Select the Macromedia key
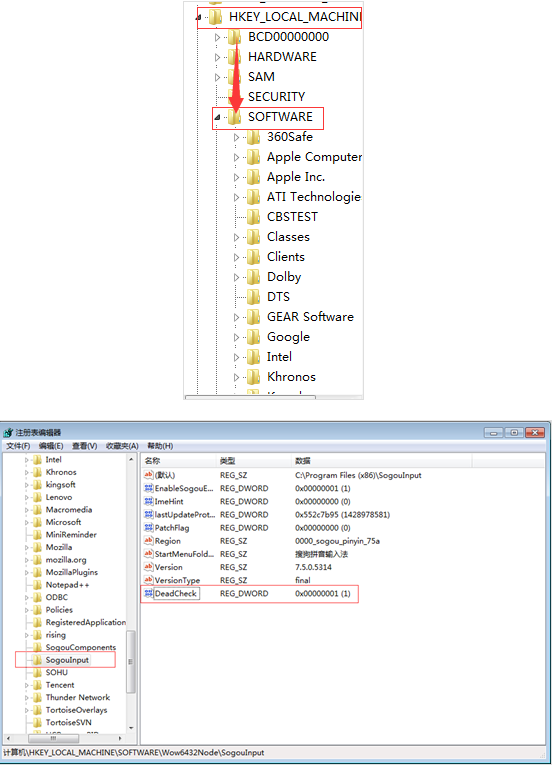Screen dimensions: 555x766 [69, 510]
